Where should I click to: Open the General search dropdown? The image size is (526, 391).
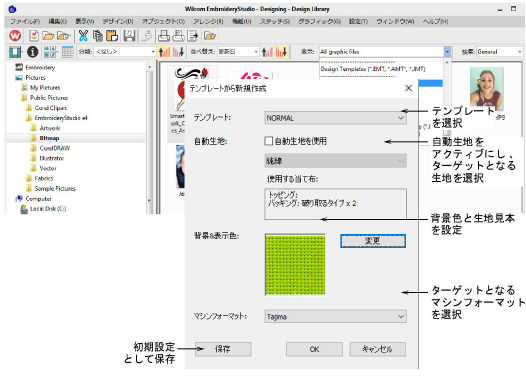click(499, 52)
